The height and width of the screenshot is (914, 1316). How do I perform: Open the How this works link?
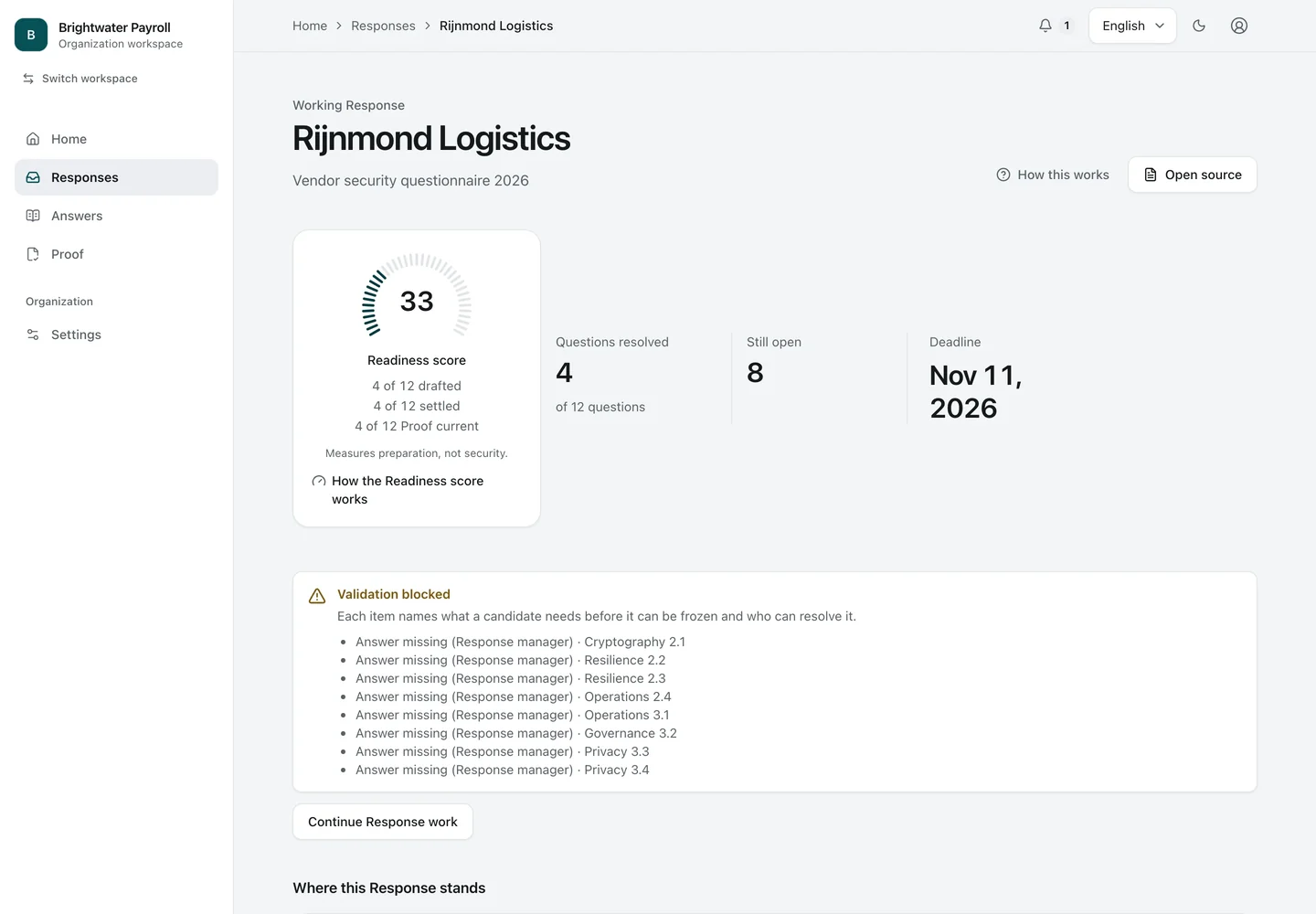click(1053, 175)
